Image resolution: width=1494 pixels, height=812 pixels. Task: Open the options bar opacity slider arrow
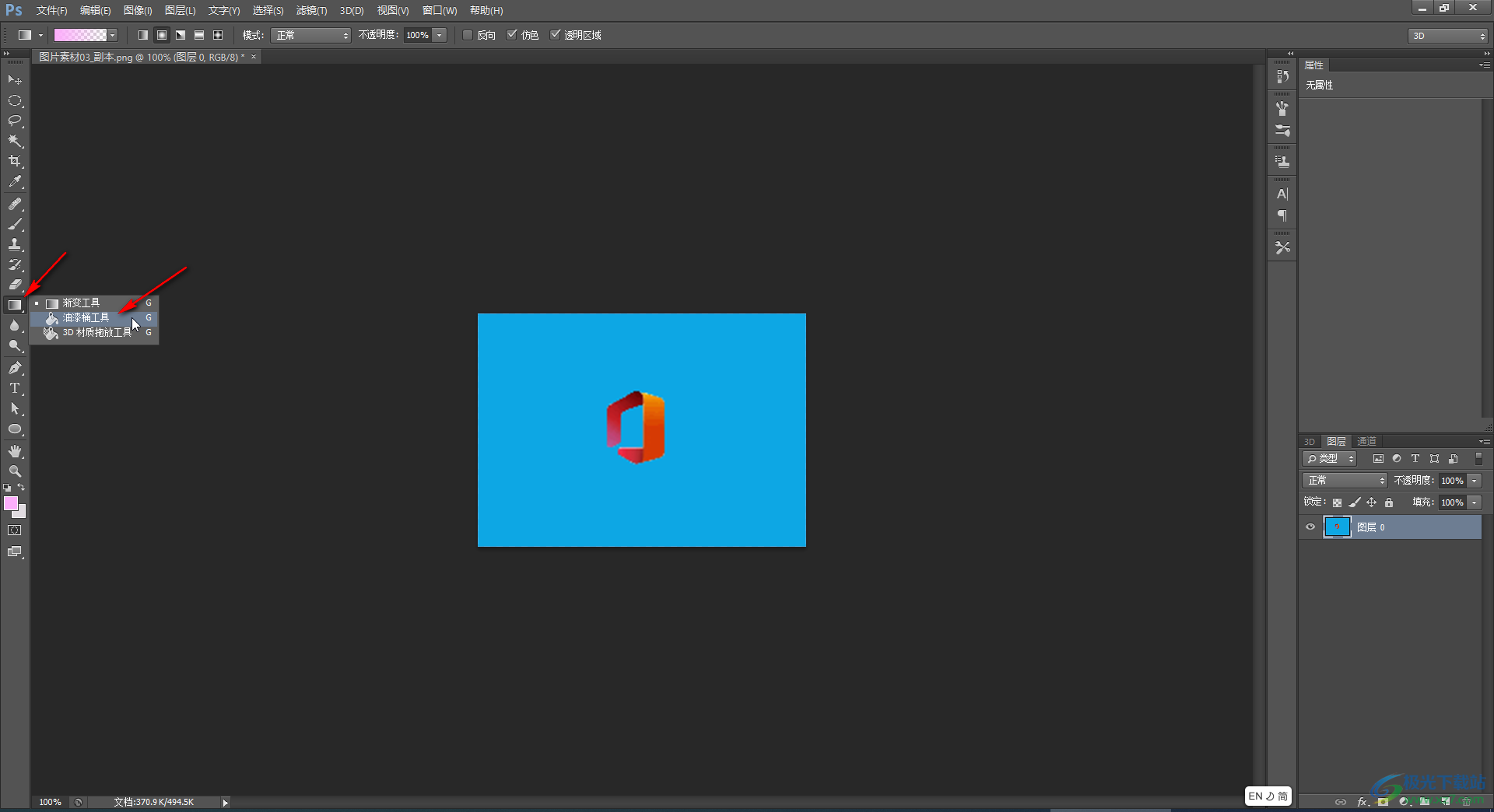(x=440, y=35)
